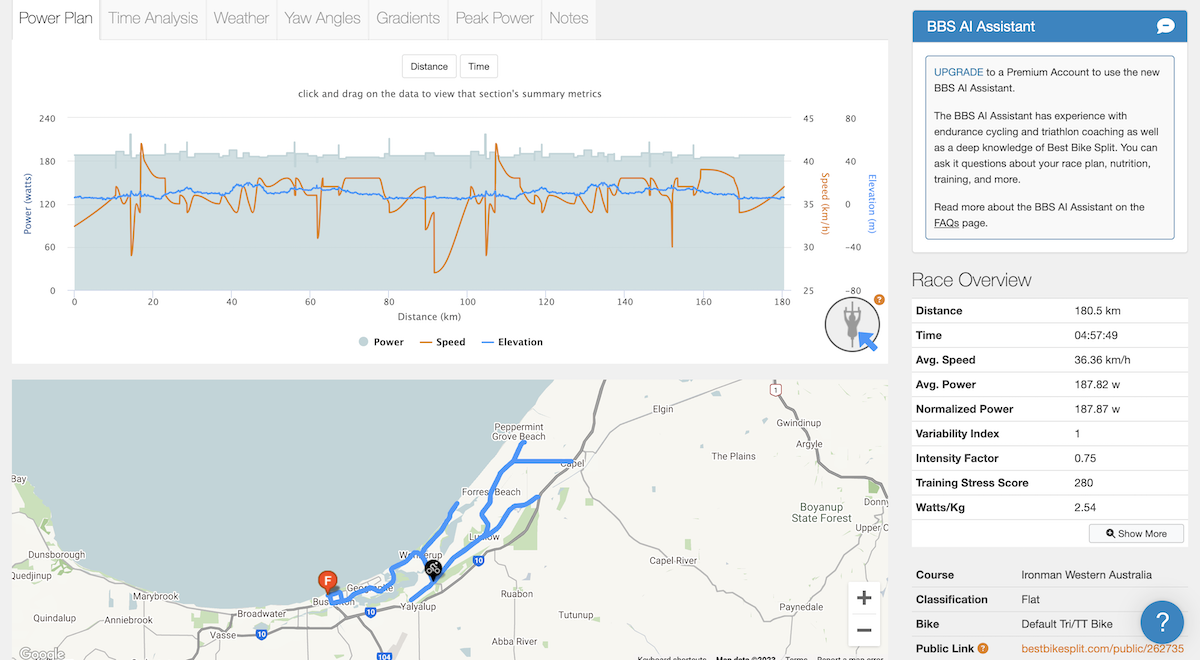This screenshot has height=660, width=1200.
Task: Click the Capel River map label
Action: (x=673, y=561)
